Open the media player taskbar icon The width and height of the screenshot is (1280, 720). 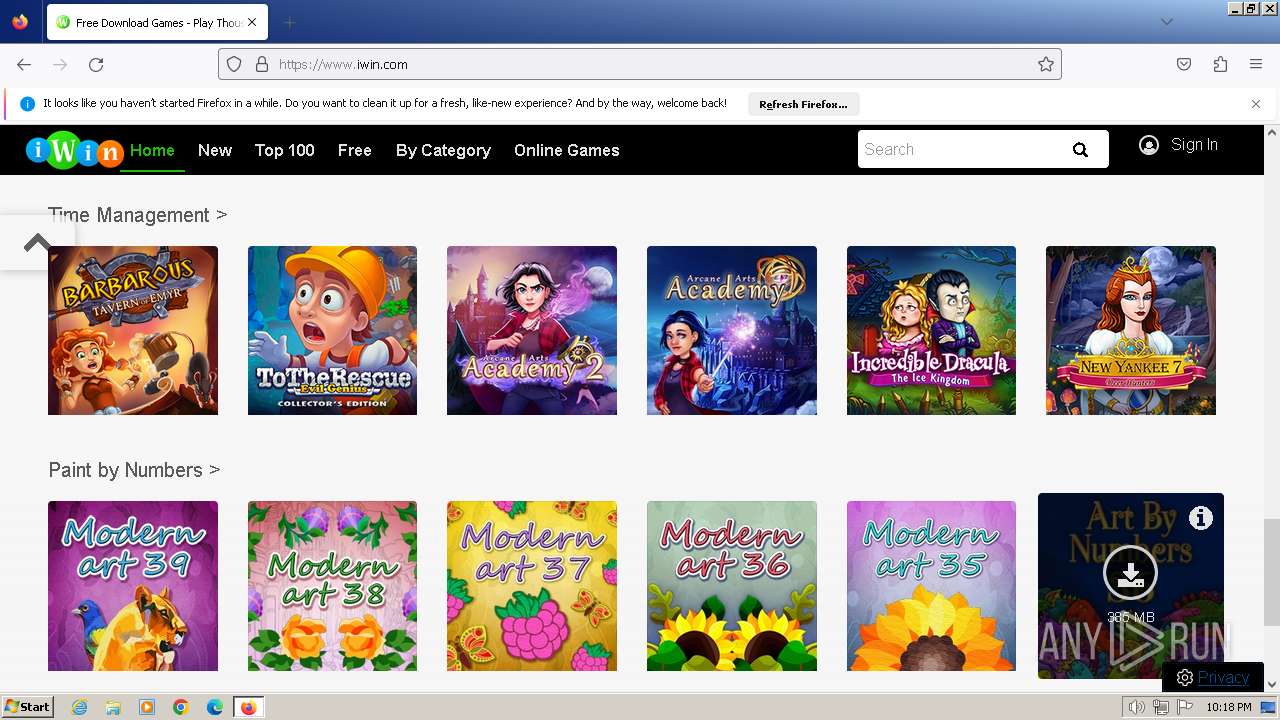point(147,707)
